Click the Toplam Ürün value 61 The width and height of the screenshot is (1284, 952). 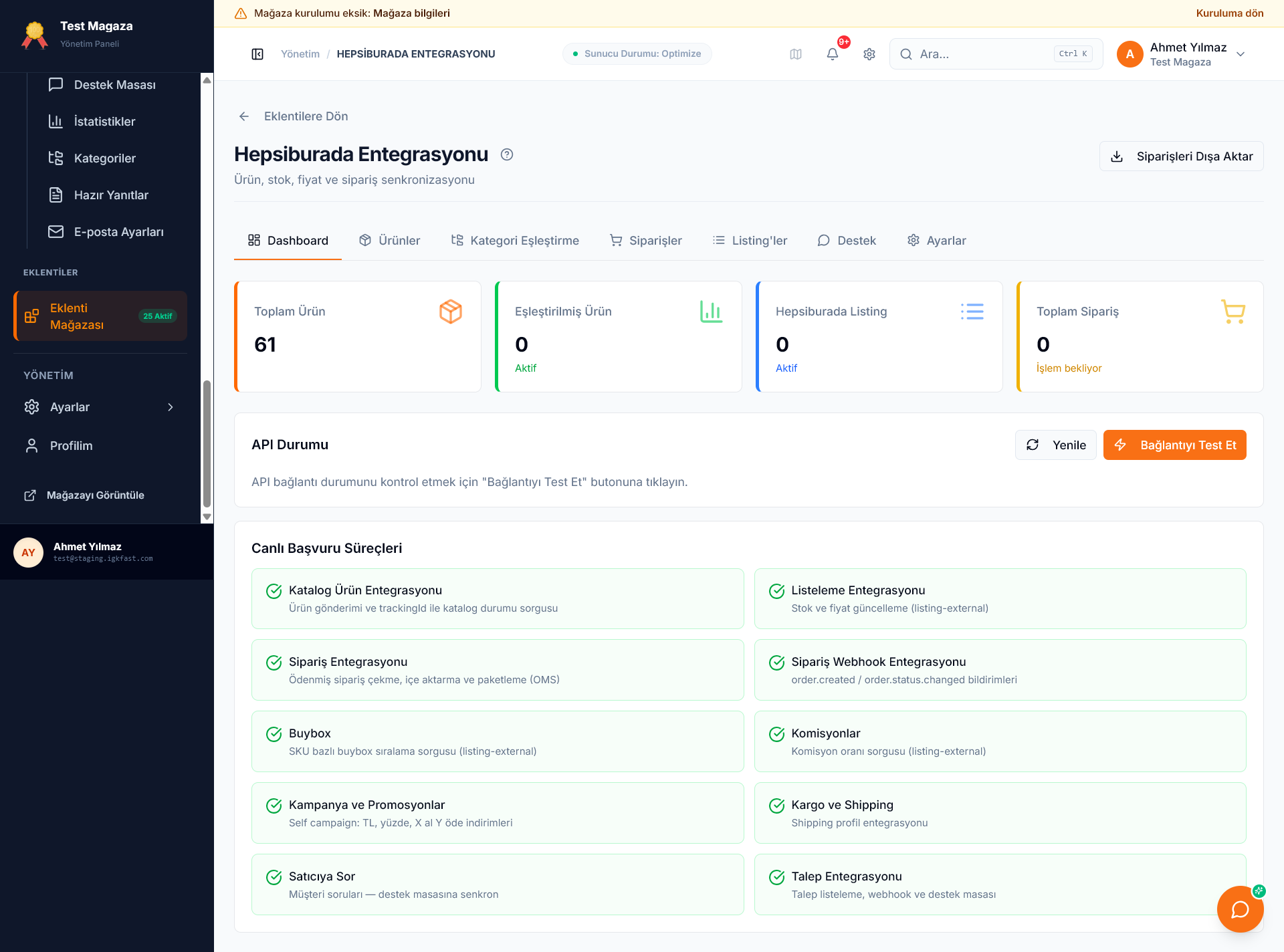[265, 344]
